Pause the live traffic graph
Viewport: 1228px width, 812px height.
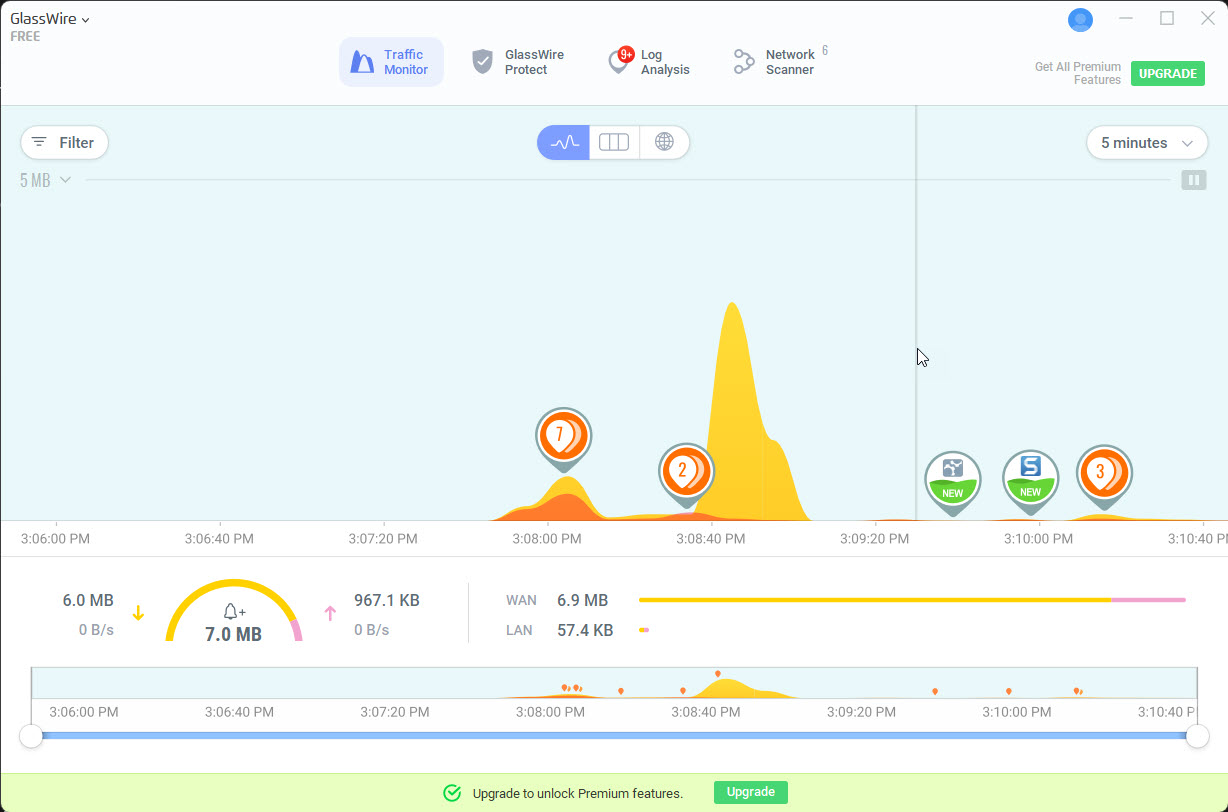click(1194, 180)
